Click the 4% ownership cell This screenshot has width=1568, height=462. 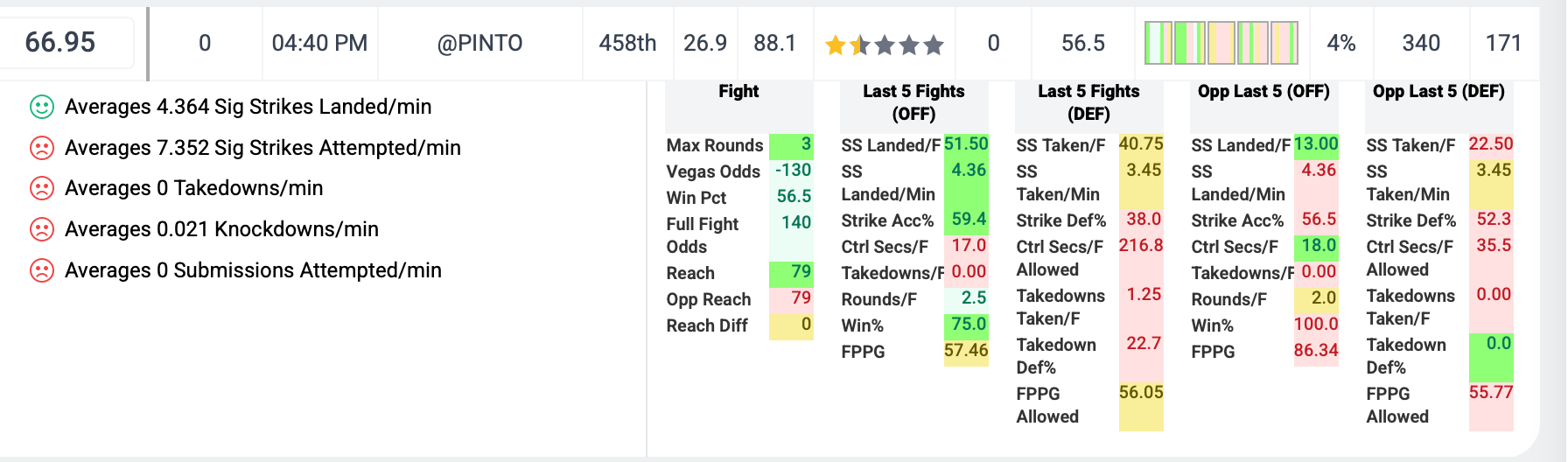tap(1341, 43)
